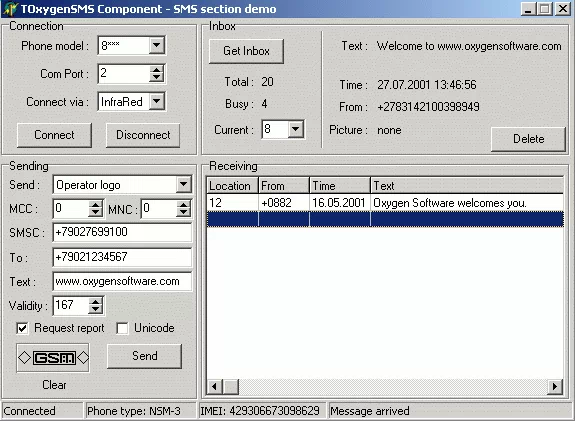
Task: Enable the Unicode checkbox
Action: point(122,328)
